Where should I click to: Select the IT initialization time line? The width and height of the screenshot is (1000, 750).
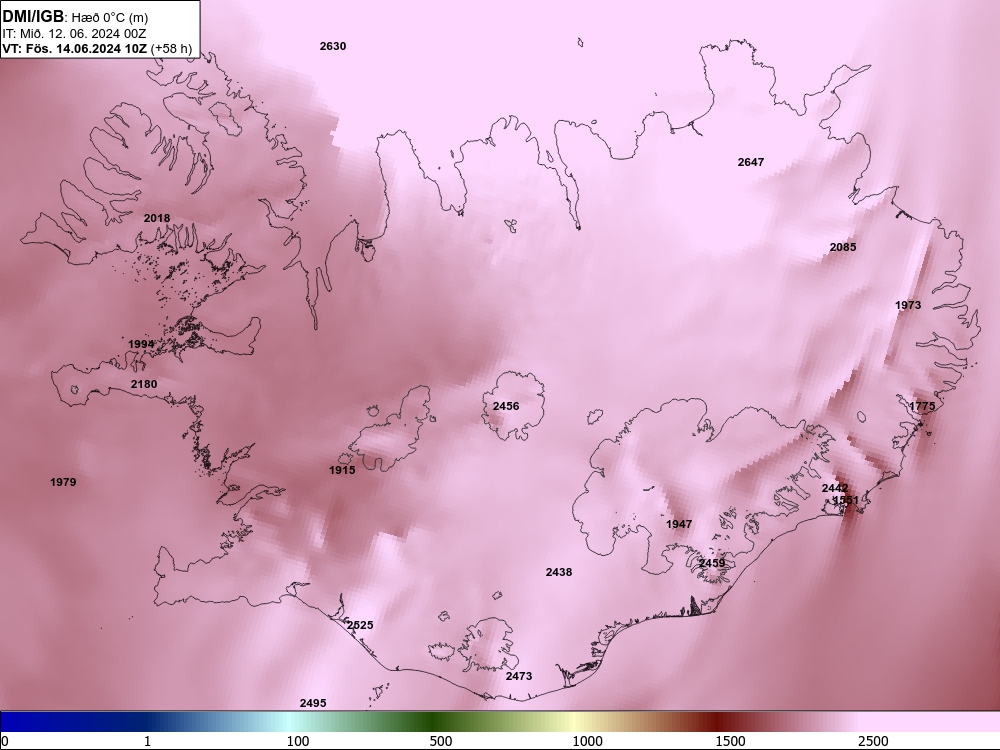tap(74, 34)
